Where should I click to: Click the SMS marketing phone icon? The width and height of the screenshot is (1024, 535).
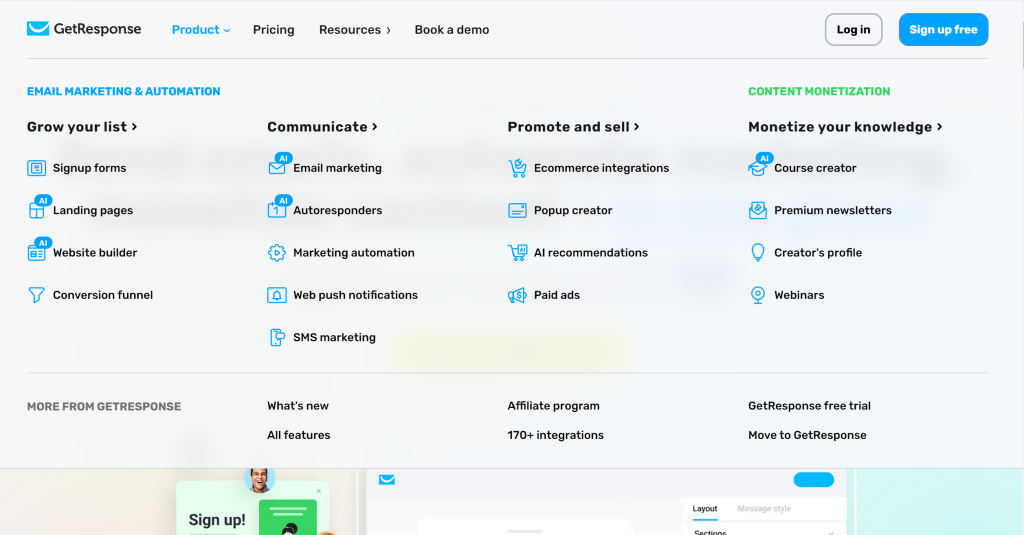pyautogui.click(x=277, y=338)
